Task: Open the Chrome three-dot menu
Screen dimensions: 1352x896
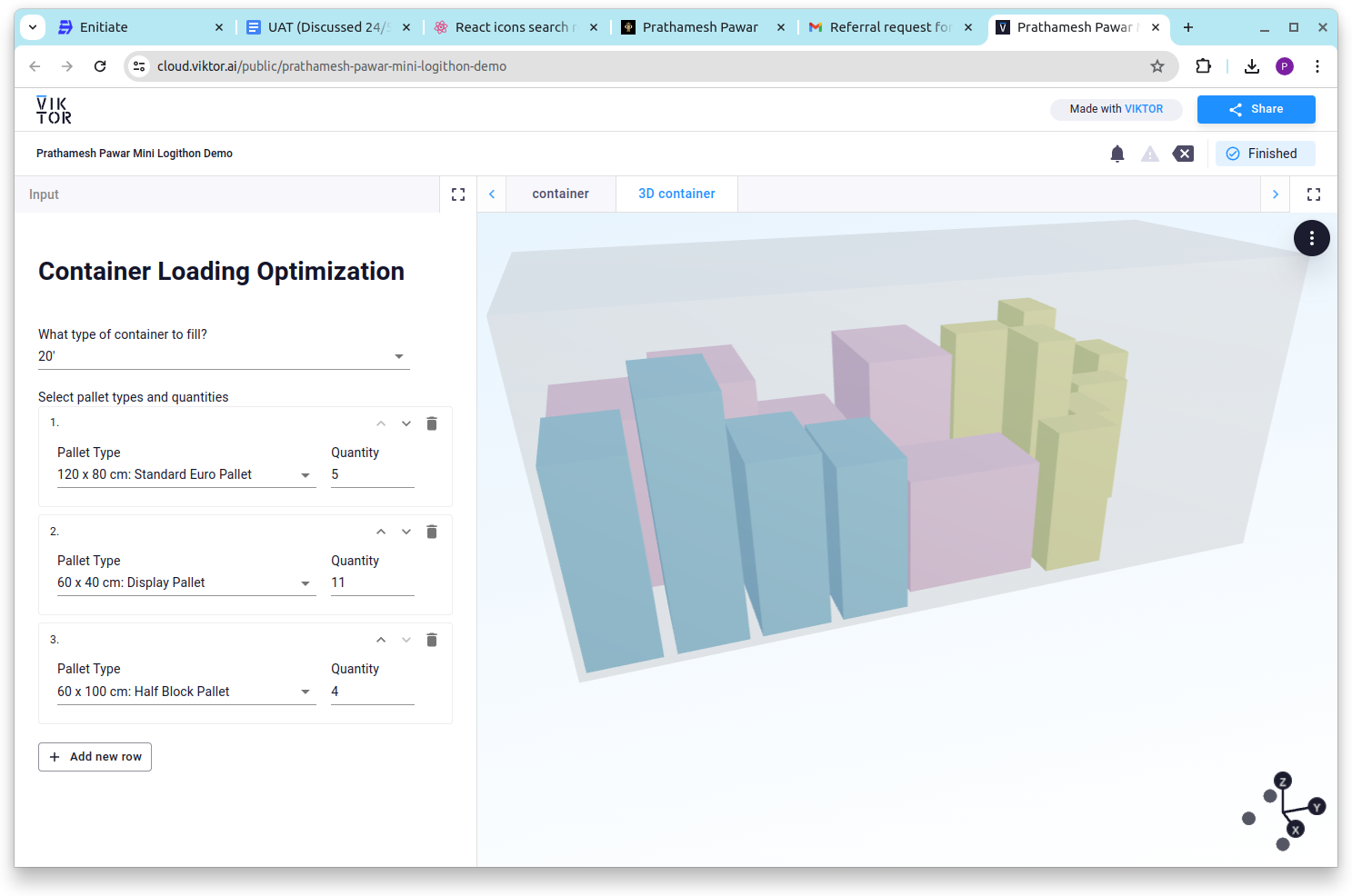Action: point(1317,66)
